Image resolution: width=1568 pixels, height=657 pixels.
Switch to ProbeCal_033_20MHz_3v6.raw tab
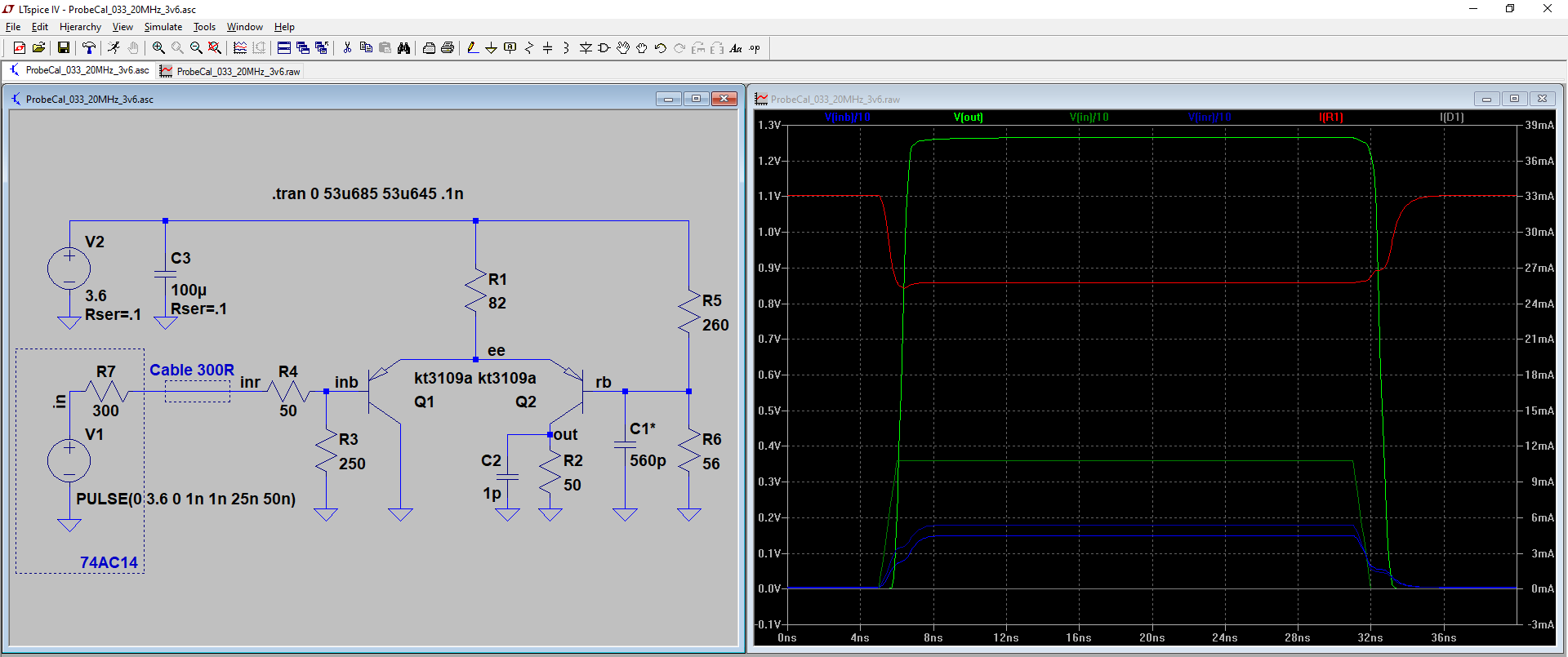(230, 71)
